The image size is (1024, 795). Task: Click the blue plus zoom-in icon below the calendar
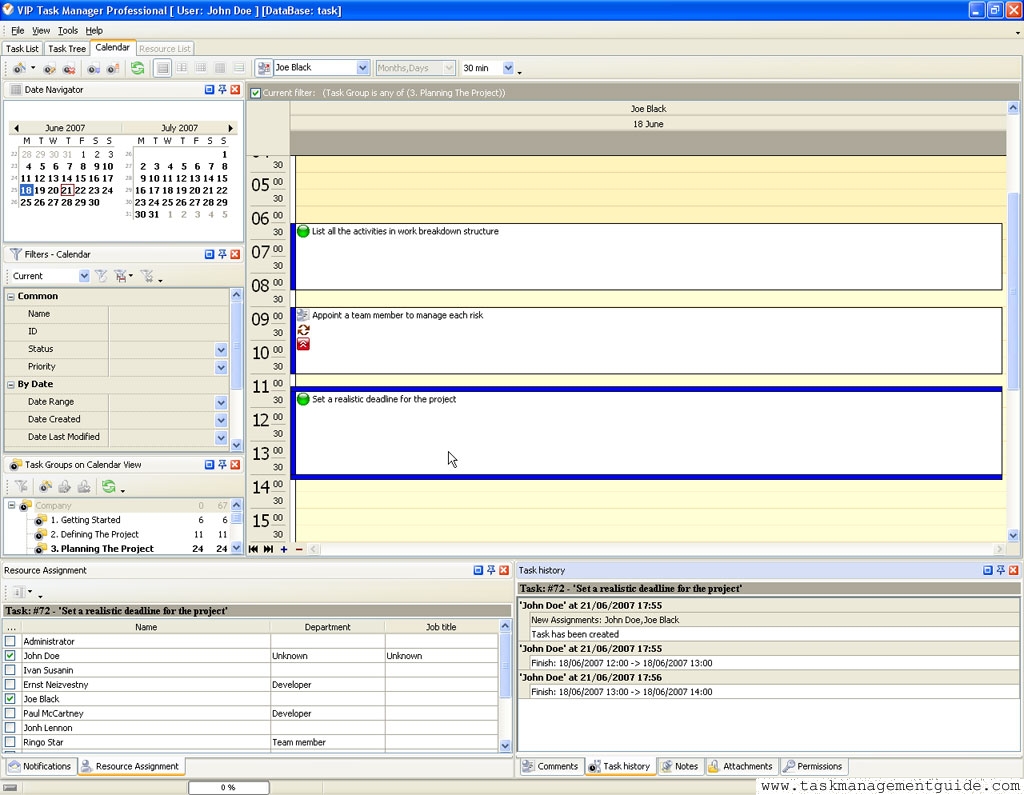click(284, 549)
